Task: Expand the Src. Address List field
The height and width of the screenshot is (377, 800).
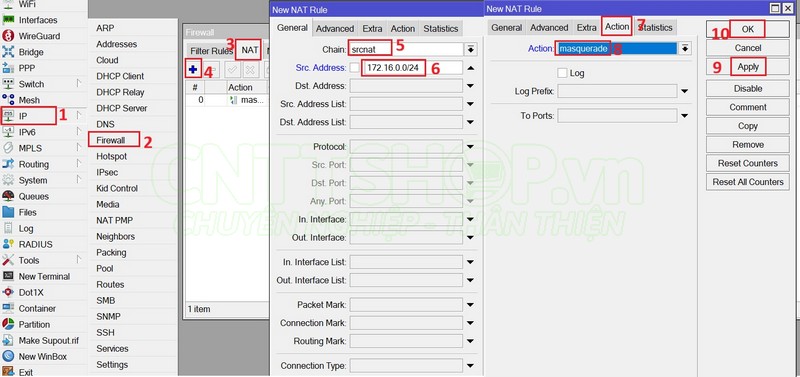Action: tap(470, 104)
